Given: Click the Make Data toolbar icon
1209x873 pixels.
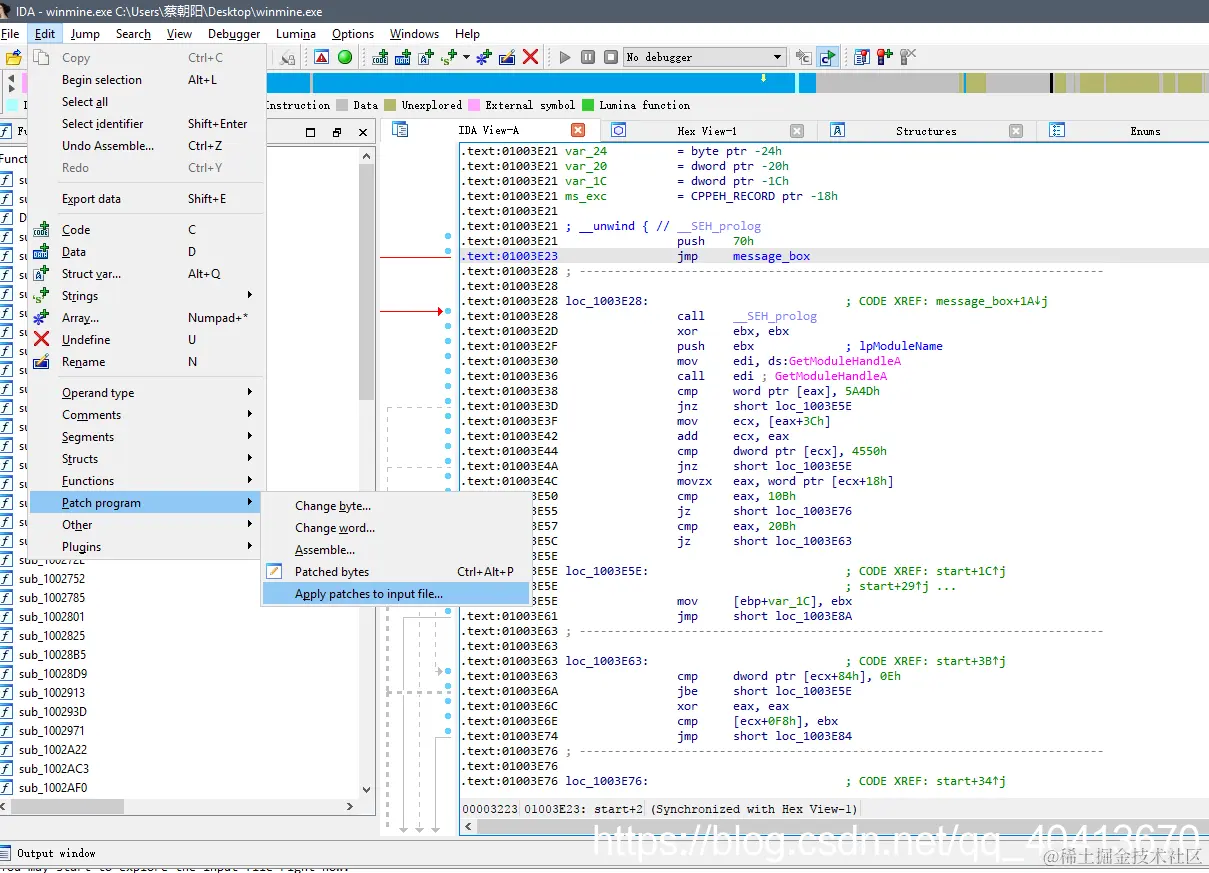Looking at the screenshot, I should click(403, 57).
